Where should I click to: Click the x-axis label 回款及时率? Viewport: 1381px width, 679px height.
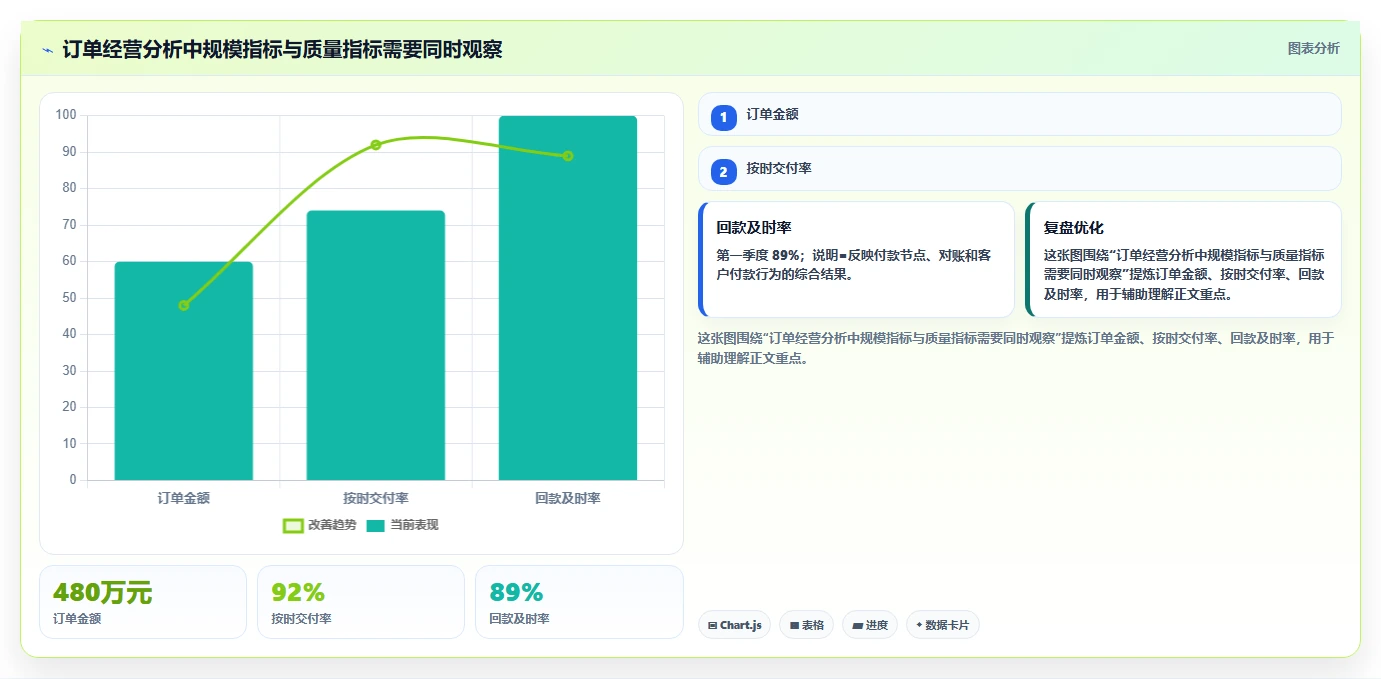[x=568, y=498]
